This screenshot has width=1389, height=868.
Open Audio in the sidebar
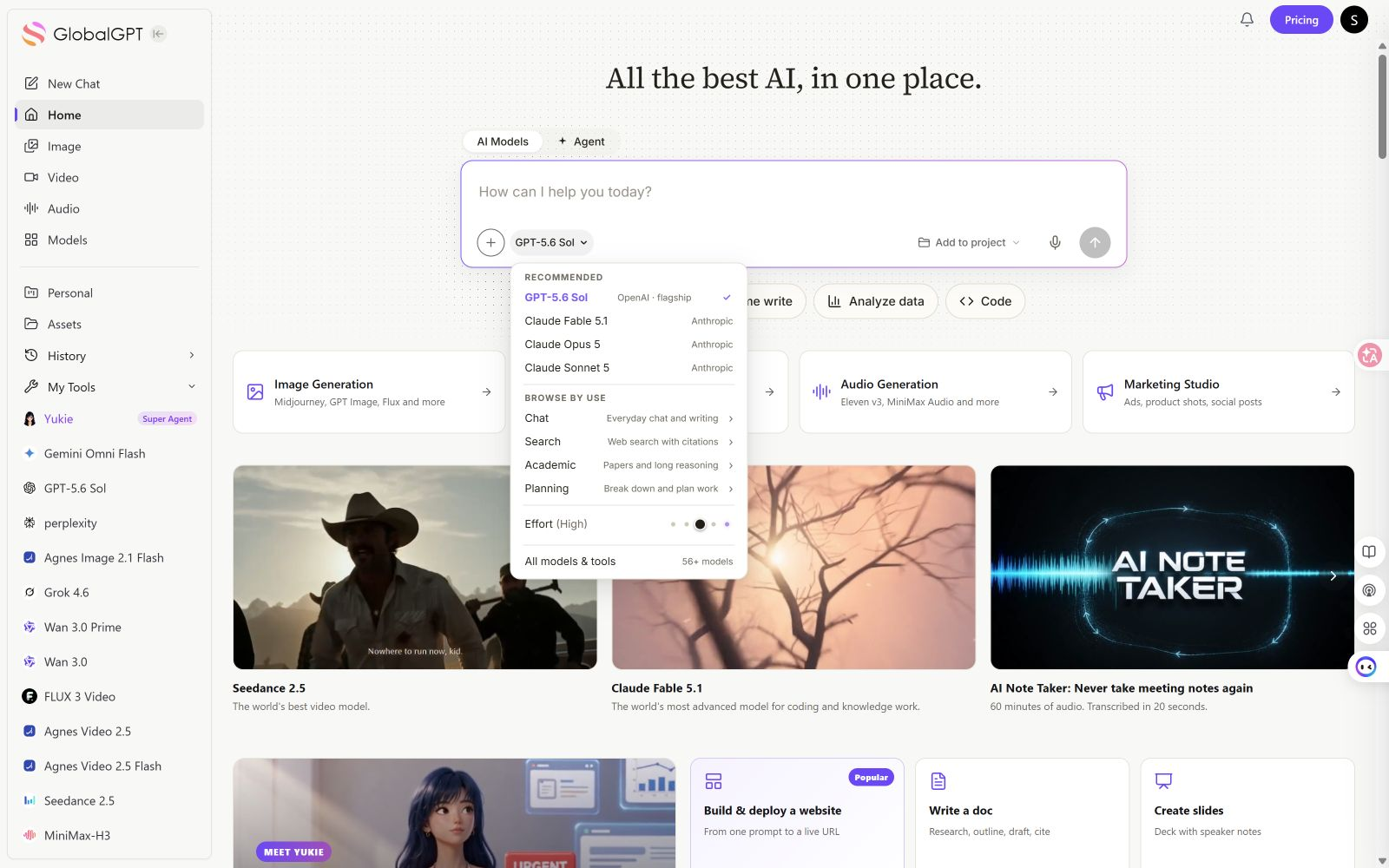click(109, 208)
